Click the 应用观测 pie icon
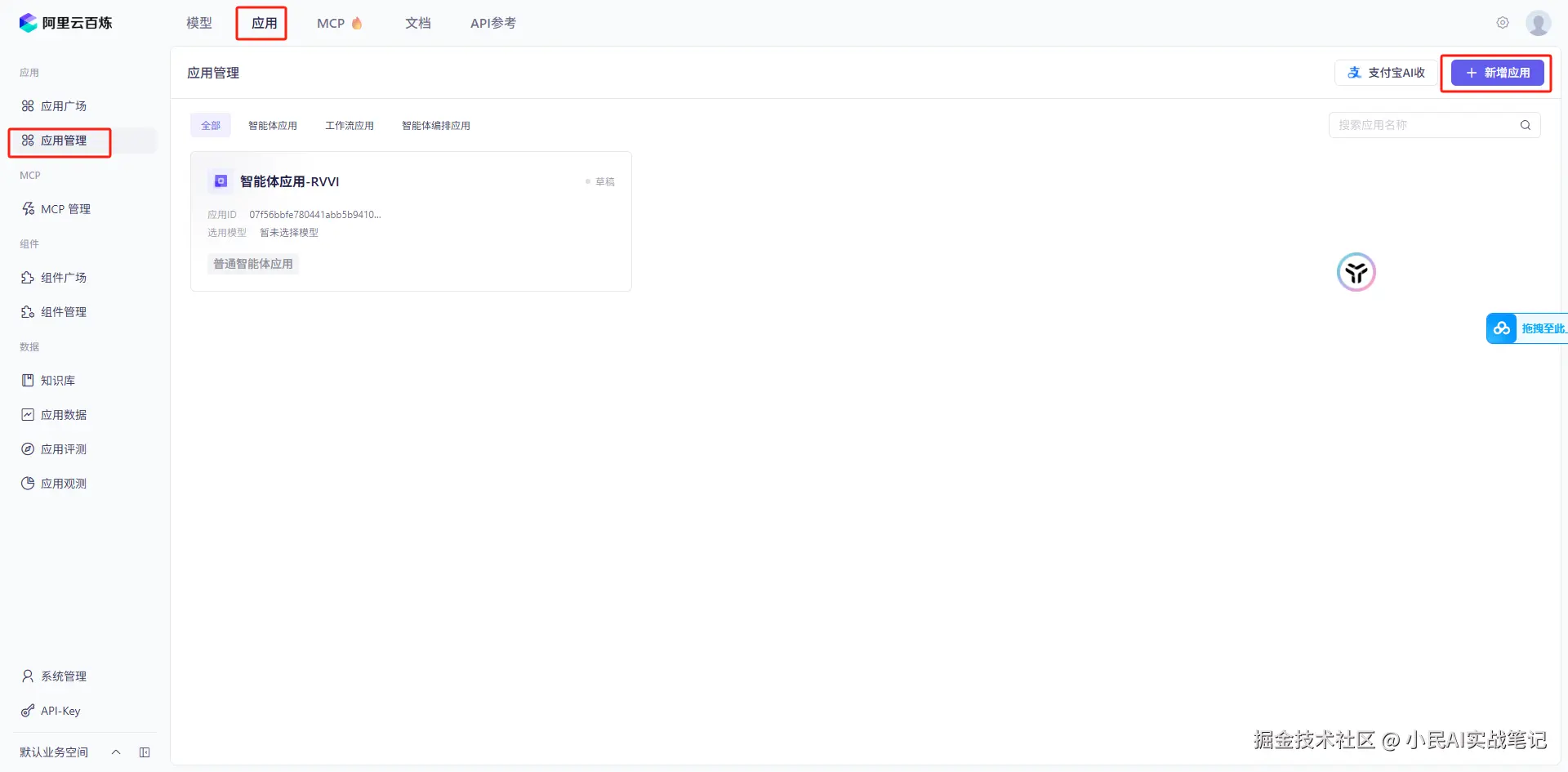This screenshot has width=1568, height=772. pyautogui.click(x=28, y=484)
